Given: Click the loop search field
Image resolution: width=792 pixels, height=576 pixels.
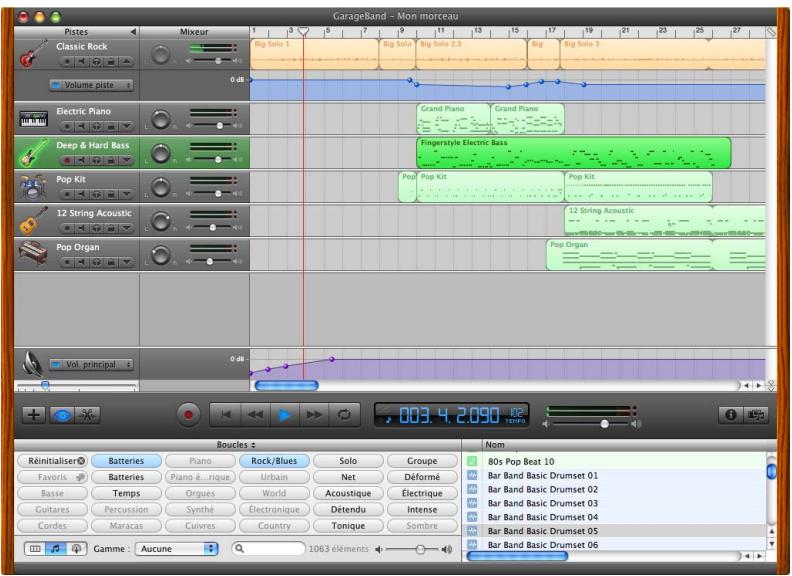Looking at the screenshot, I should pyautogui.click(x=269, y=548).
